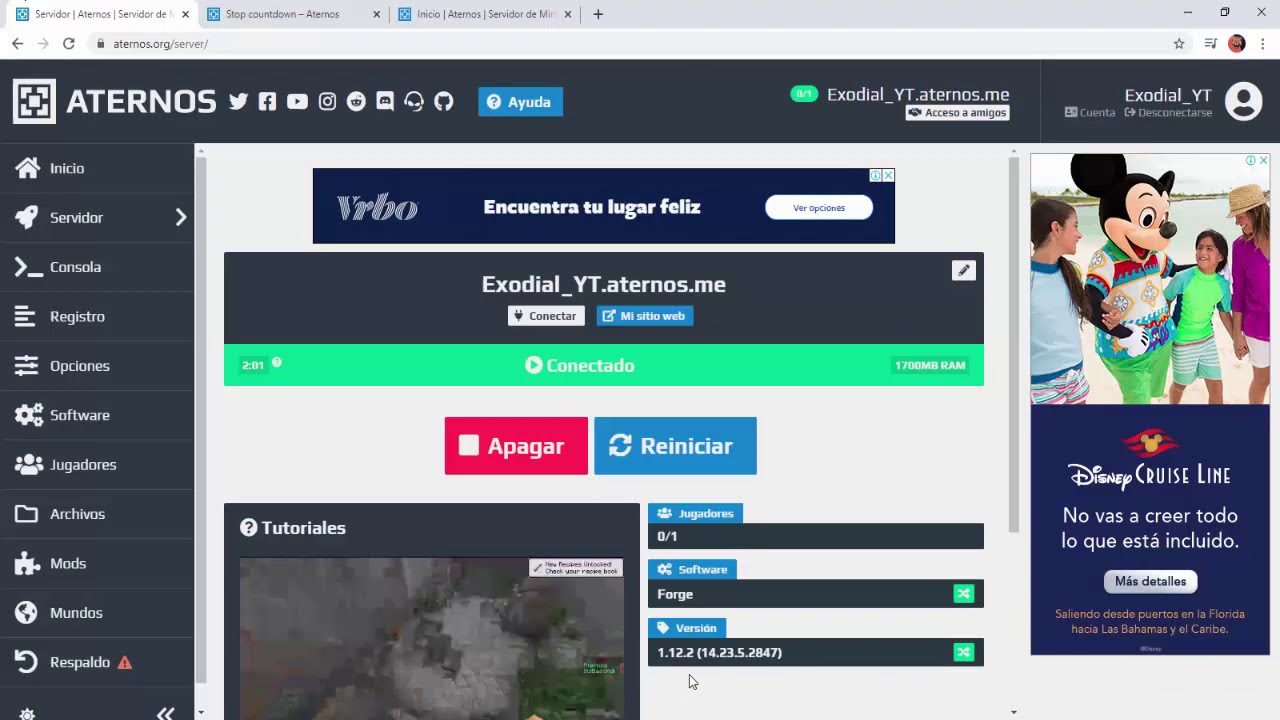Open Aternos GitHub icon link
This screenshot has height=720, width=1280.
tap(444, 102)
